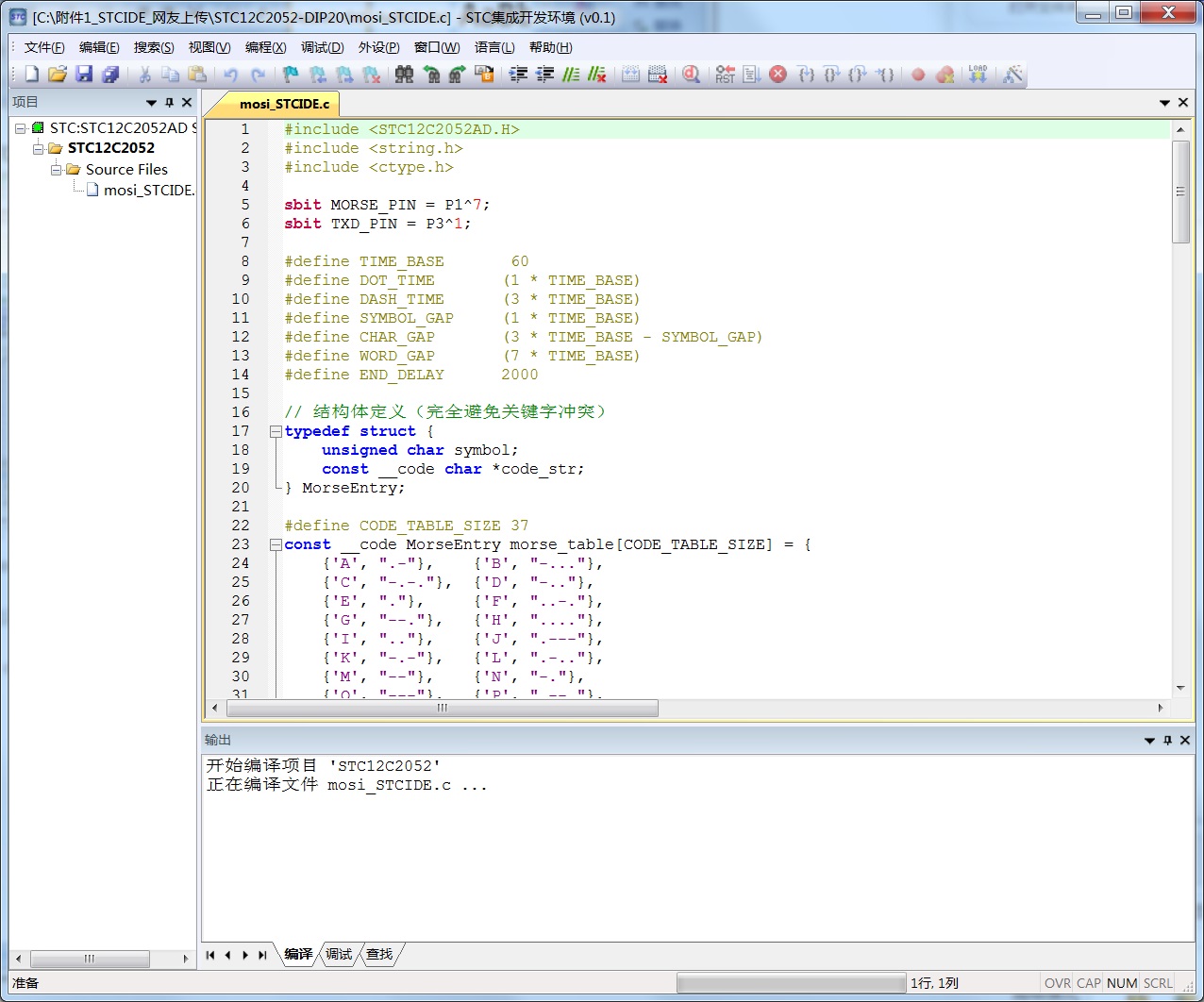Viewport: 1204px width, 1002px height.
Task: Click the find previous binoculars icon
Action: click(x=431, y=75)
